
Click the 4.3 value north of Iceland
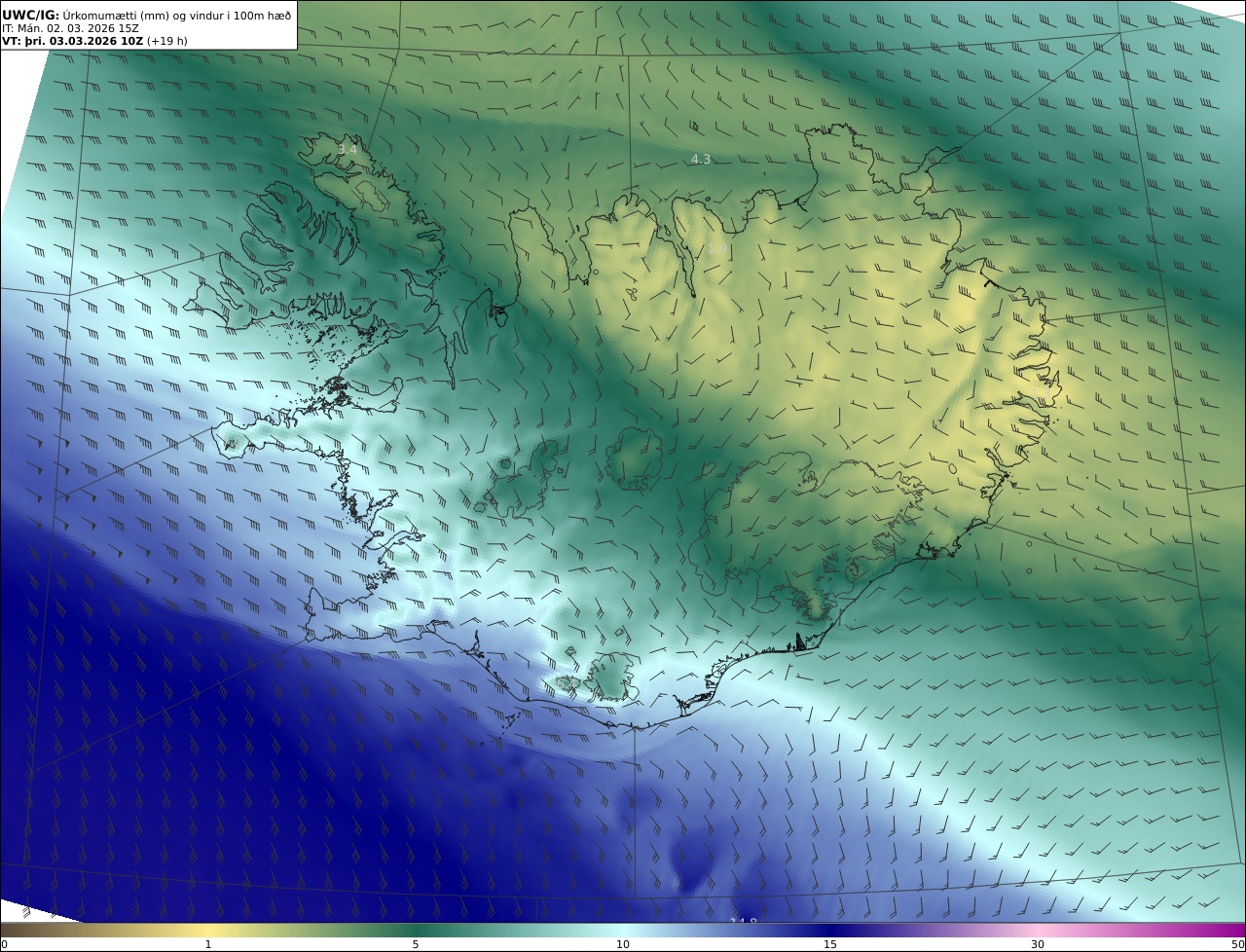(701, 159)
